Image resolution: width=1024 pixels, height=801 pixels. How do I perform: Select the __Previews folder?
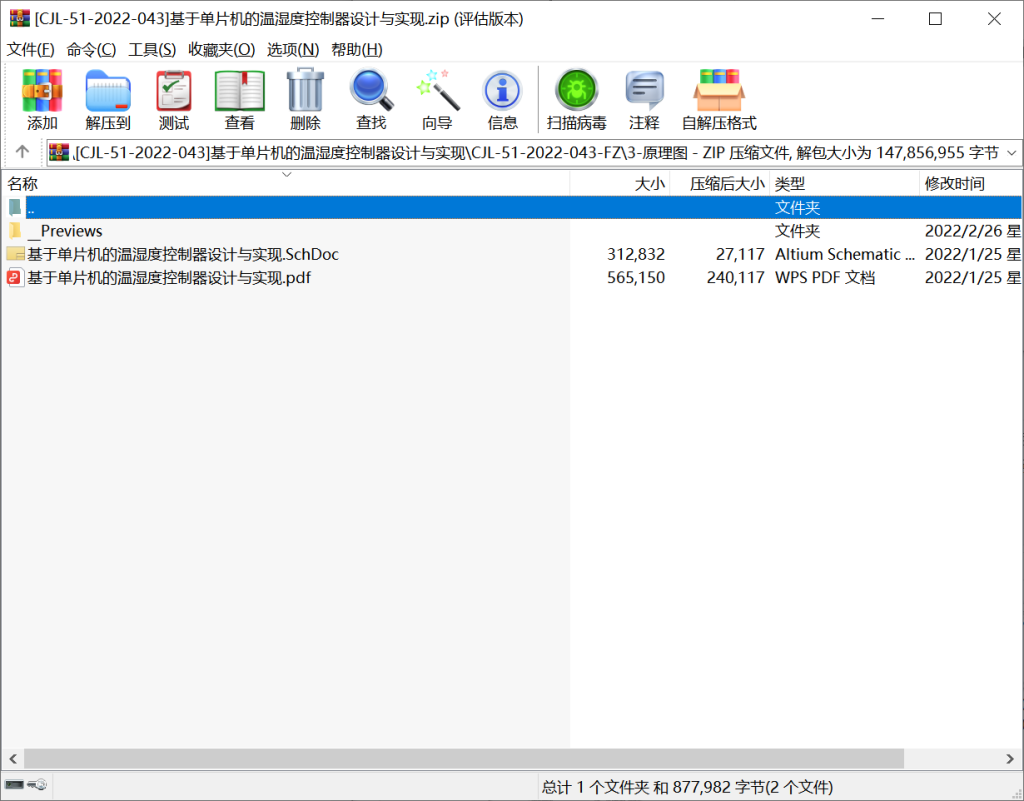tap(65, 231)
